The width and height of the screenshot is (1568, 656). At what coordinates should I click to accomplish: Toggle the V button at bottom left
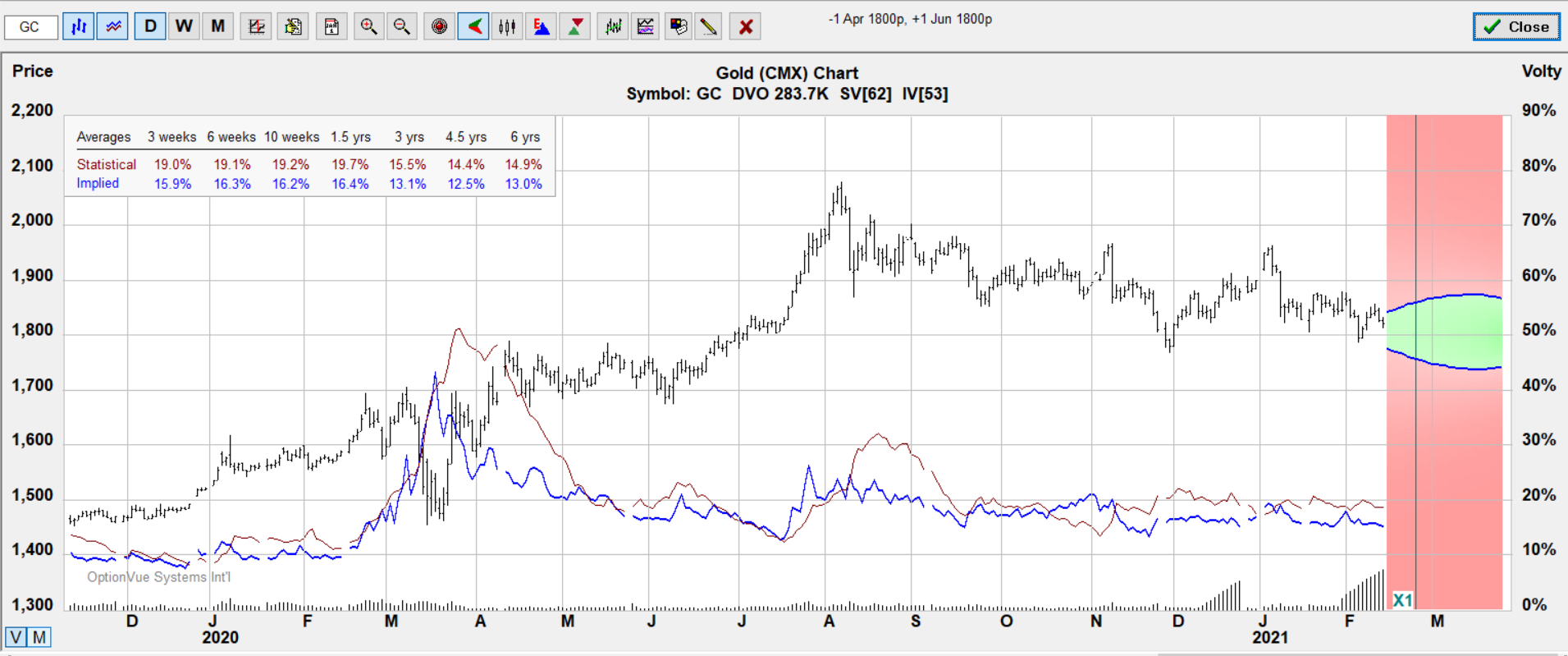(x=16, y=637)
